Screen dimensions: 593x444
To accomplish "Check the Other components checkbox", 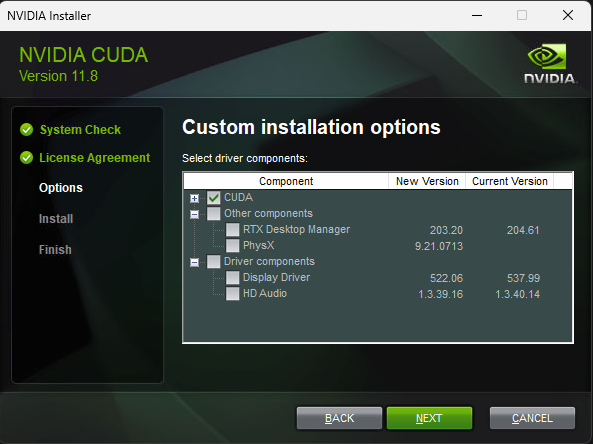I will (214, 214).
